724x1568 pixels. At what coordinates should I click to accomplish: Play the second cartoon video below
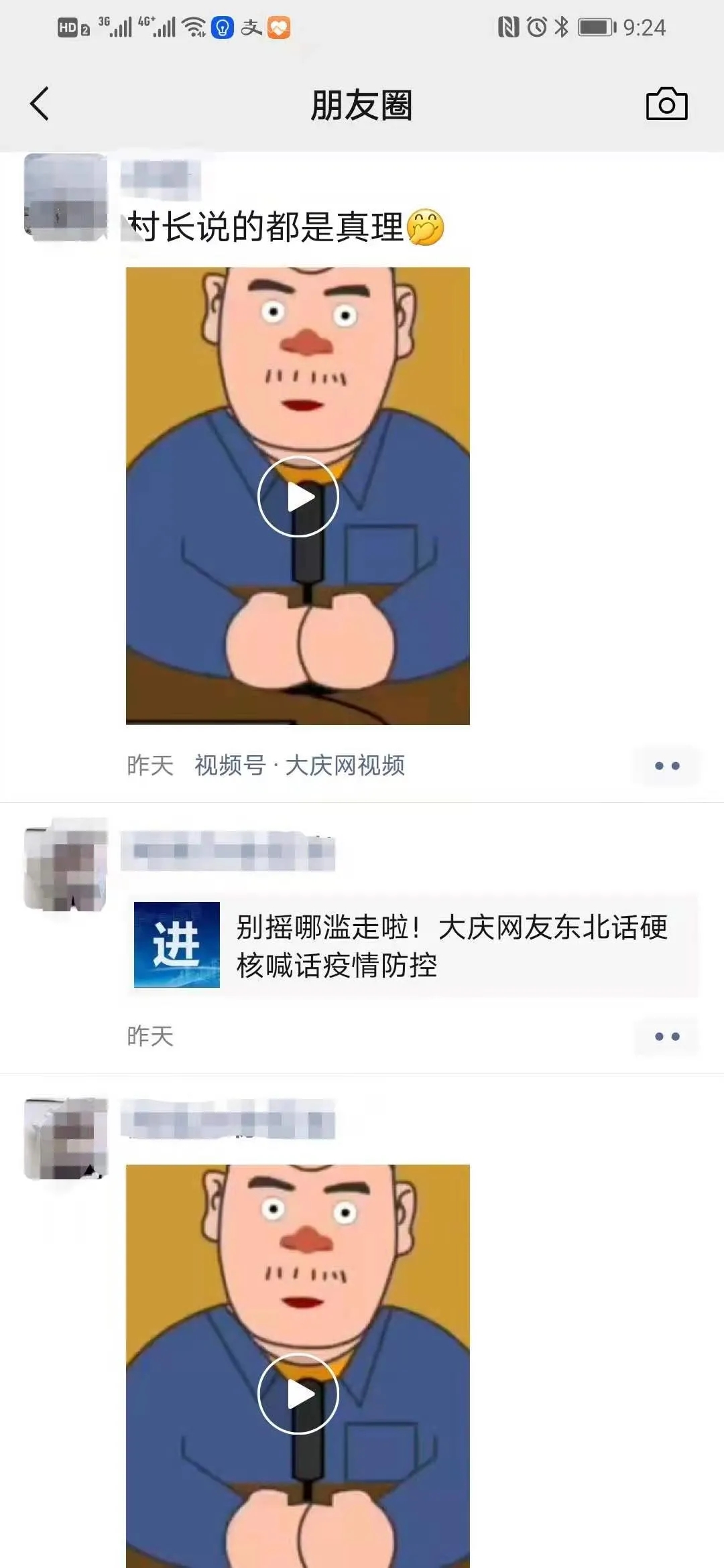click(298, 1367)
